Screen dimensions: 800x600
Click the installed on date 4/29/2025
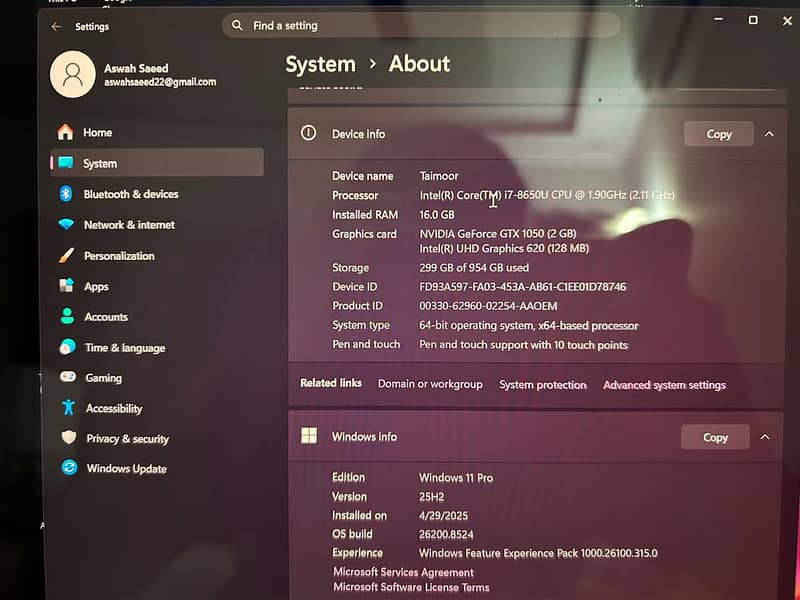[x=443, y=516]
